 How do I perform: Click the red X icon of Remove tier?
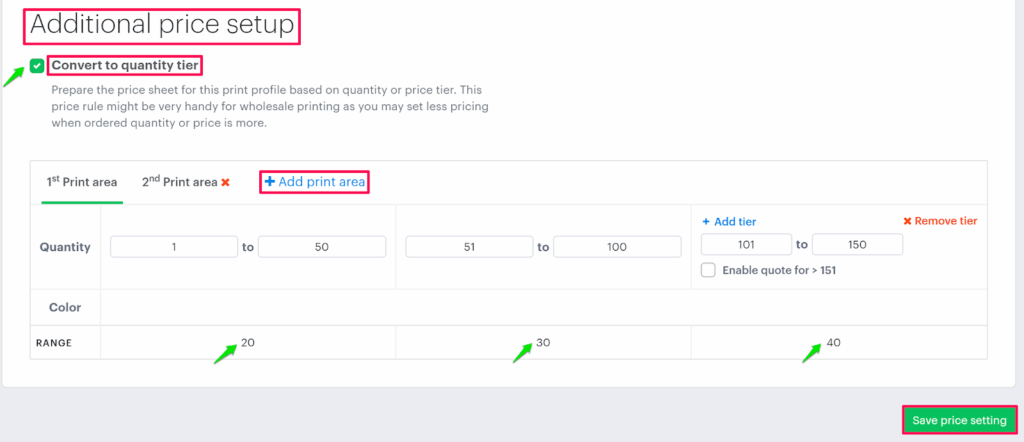907,222
